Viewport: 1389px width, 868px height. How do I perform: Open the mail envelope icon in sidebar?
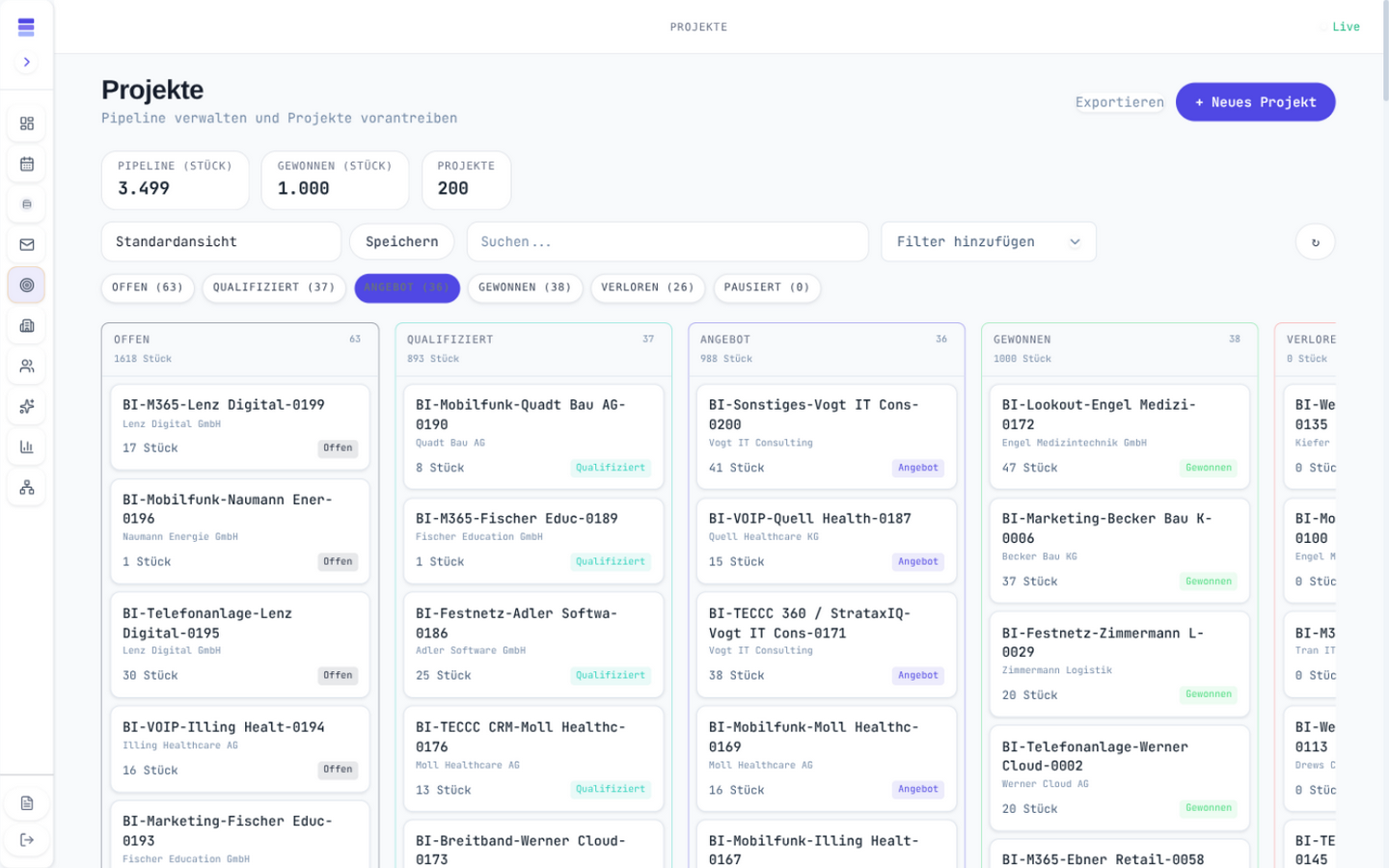pos(27,245)
